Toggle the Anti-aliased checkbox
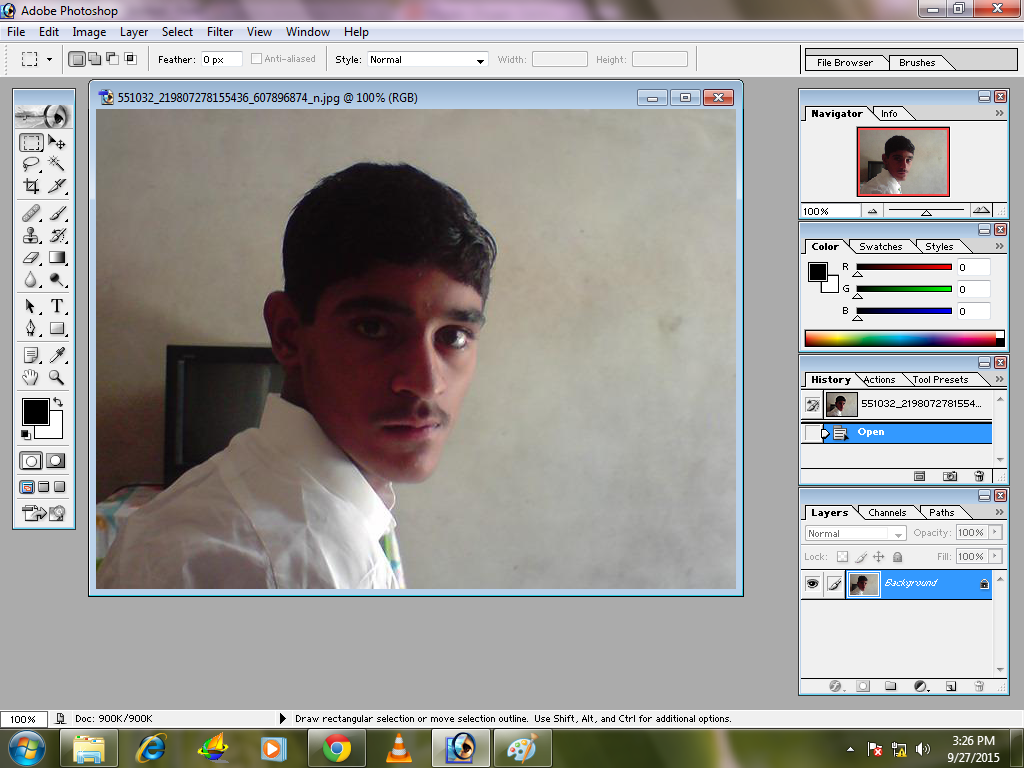The width and height of the screenshot is (1024, 768). (257, 59)
